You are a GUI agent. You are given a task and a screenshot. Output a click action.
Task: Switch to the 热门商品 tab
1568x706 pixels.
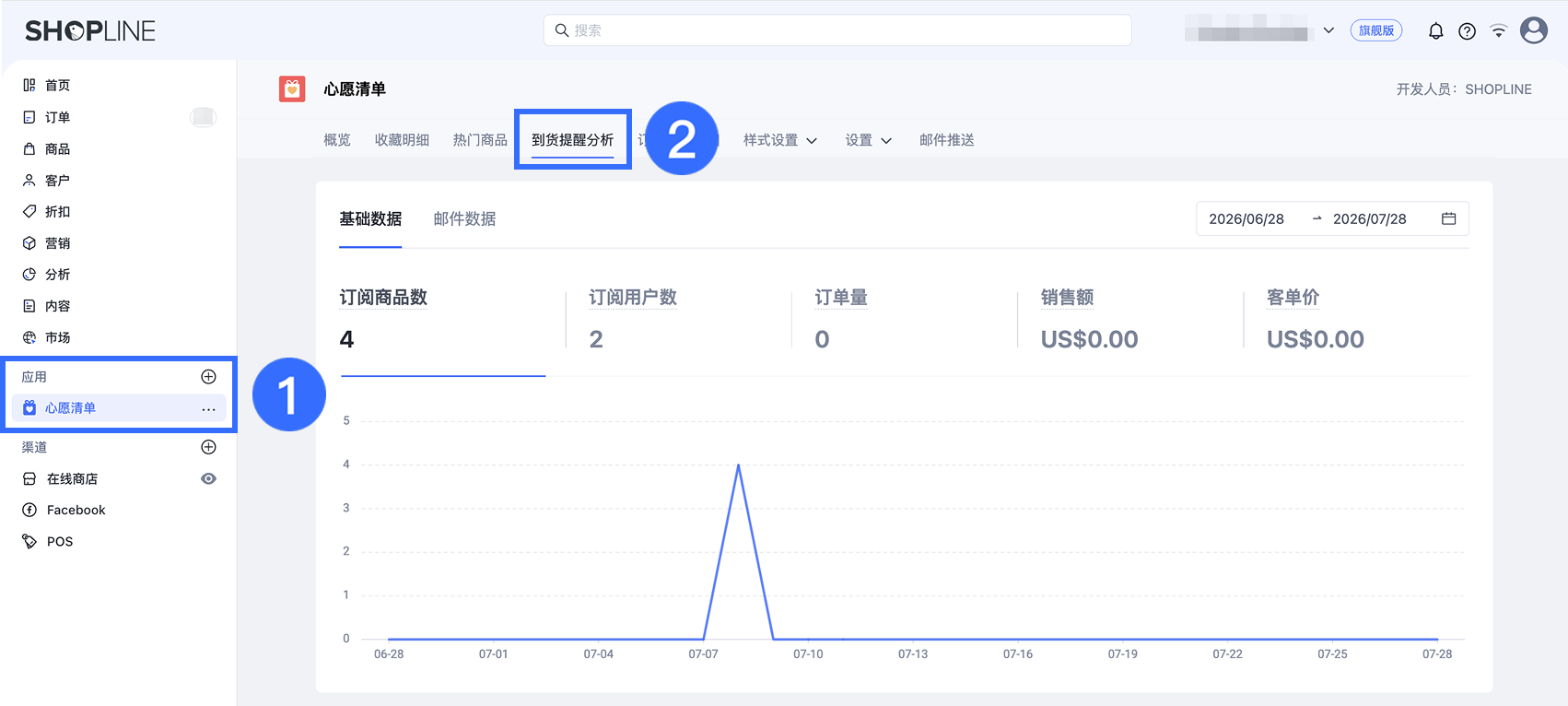[x=480, y=140]
